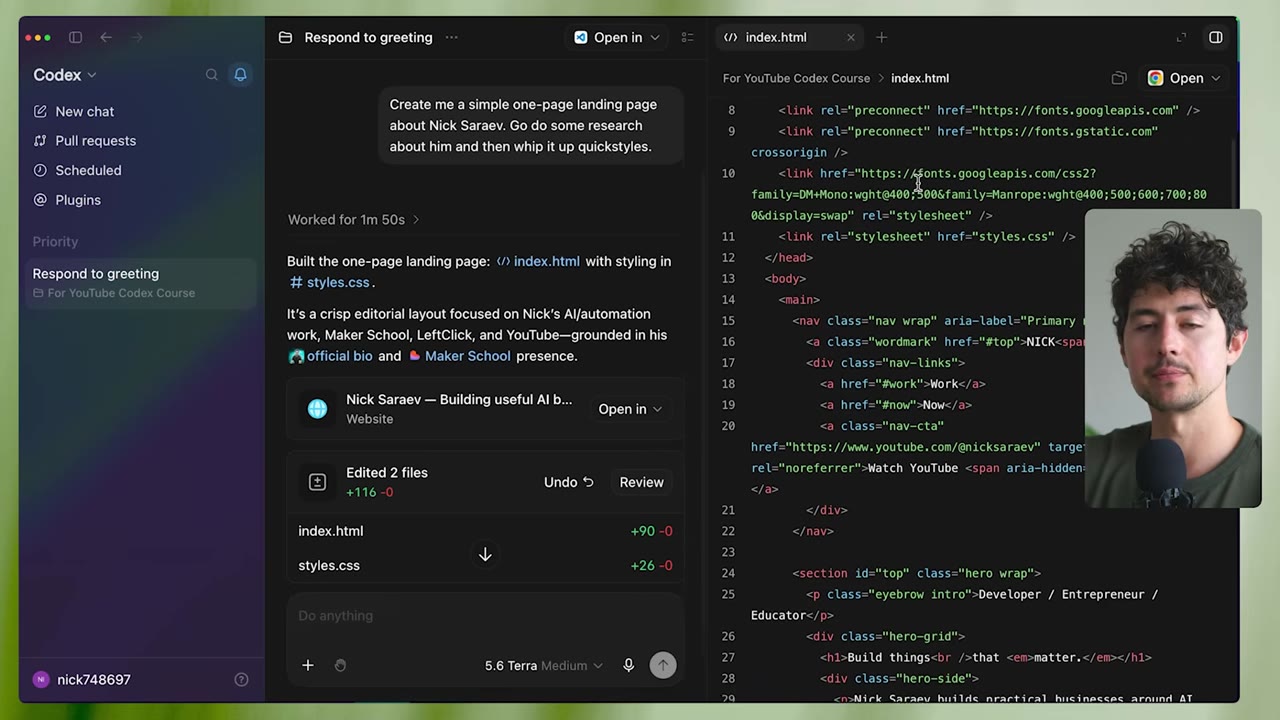Select For YouTube Codex Course breadcrumb
This screenshot has width=1280, height=720.
tap(796, 78)
